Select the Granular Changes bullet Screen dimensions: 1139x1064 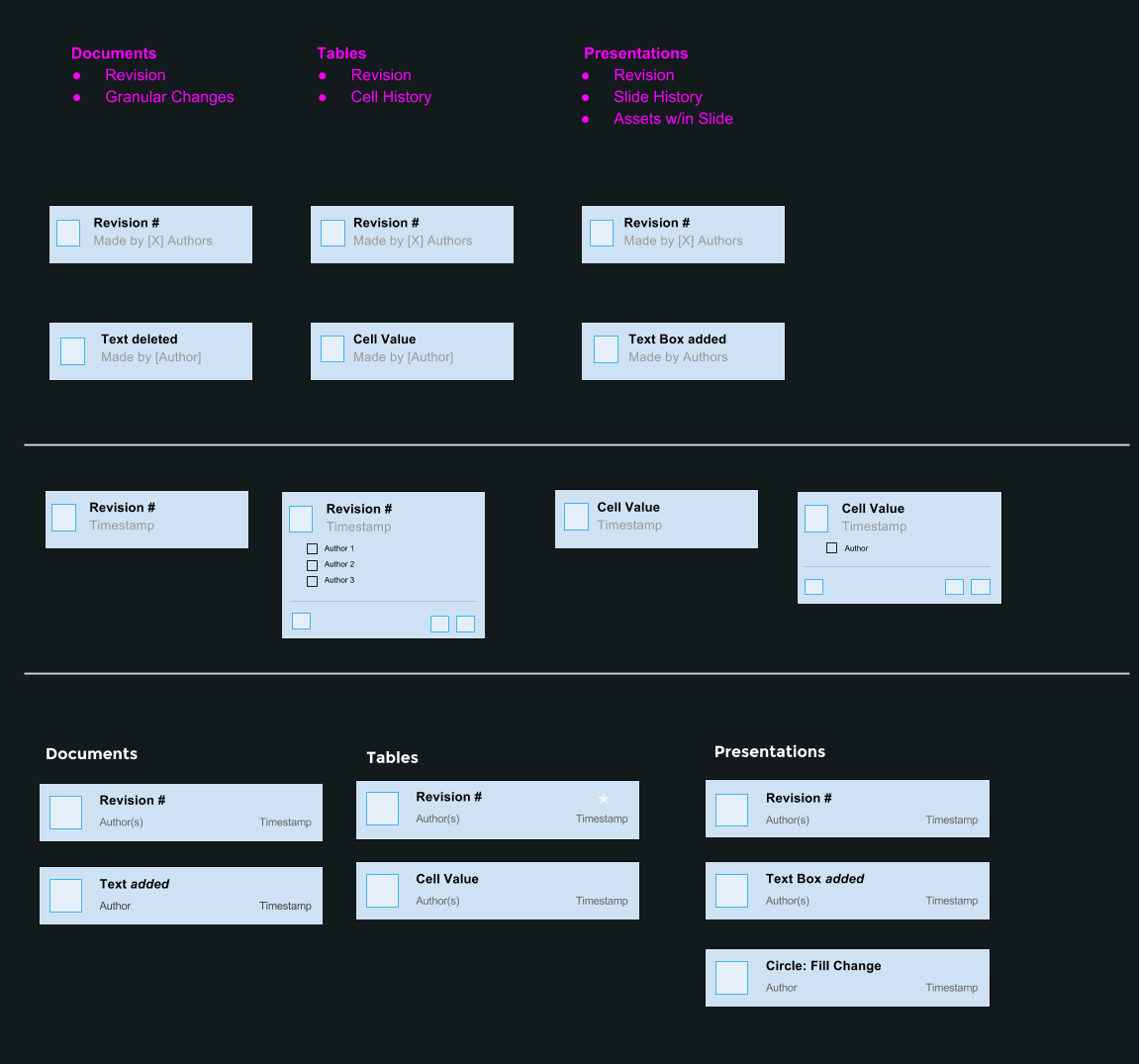169,97
